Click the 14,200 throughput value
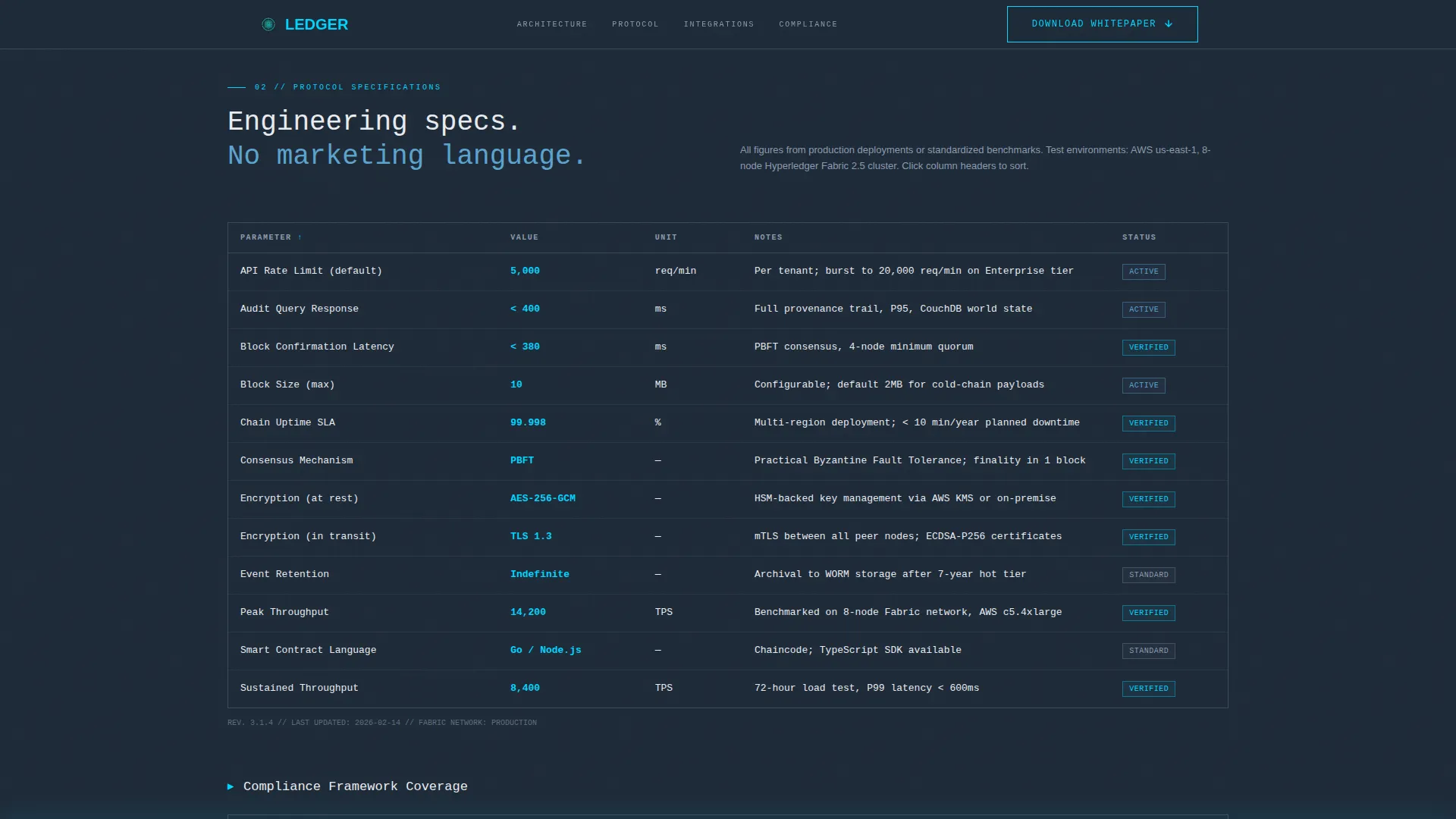Image resolution: width=1456 pixels, height=819 pixels. coord(528,612)
